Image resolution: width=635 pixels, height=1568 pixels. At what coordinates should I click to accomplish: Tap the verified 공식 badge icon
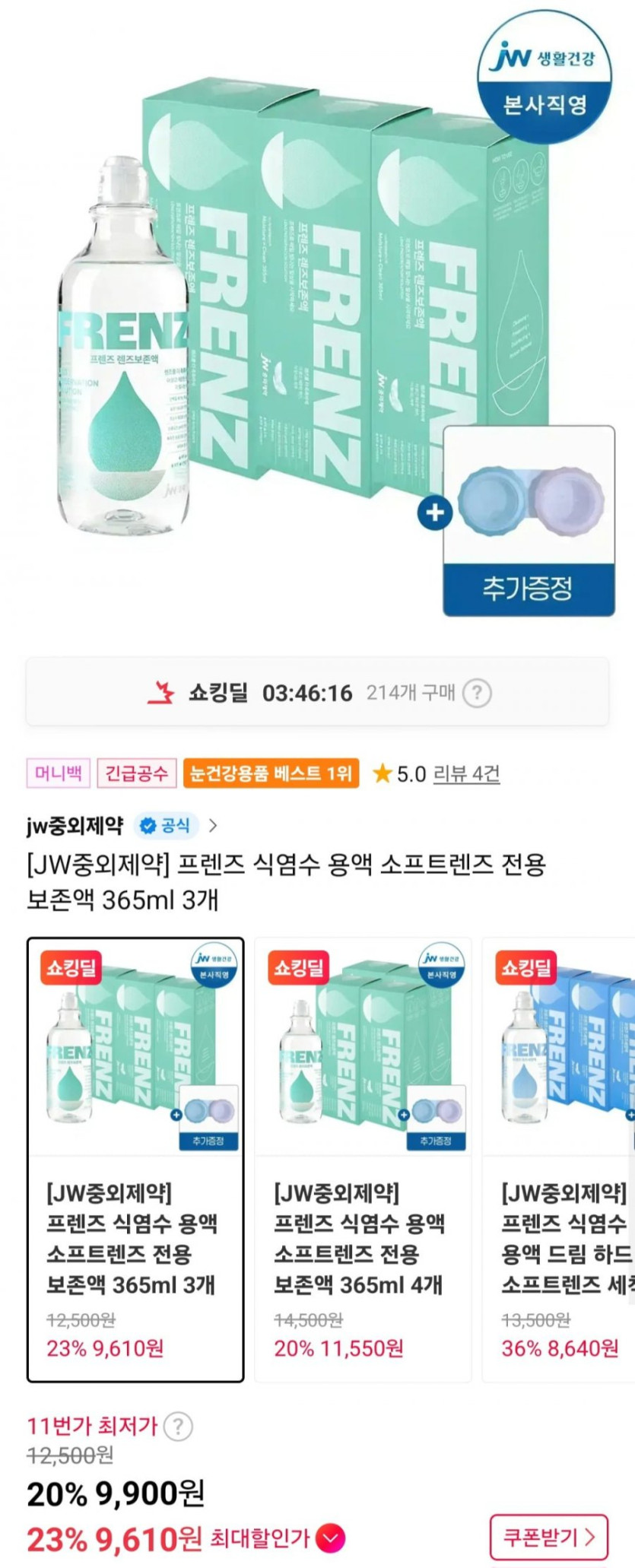pyautogui.click(x=148, y=826)
